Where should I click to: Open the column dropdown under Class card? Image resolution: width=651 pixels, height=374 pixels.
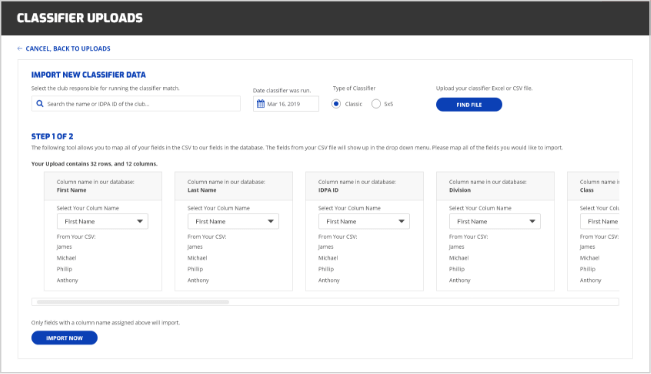click(x=600, y=221)
